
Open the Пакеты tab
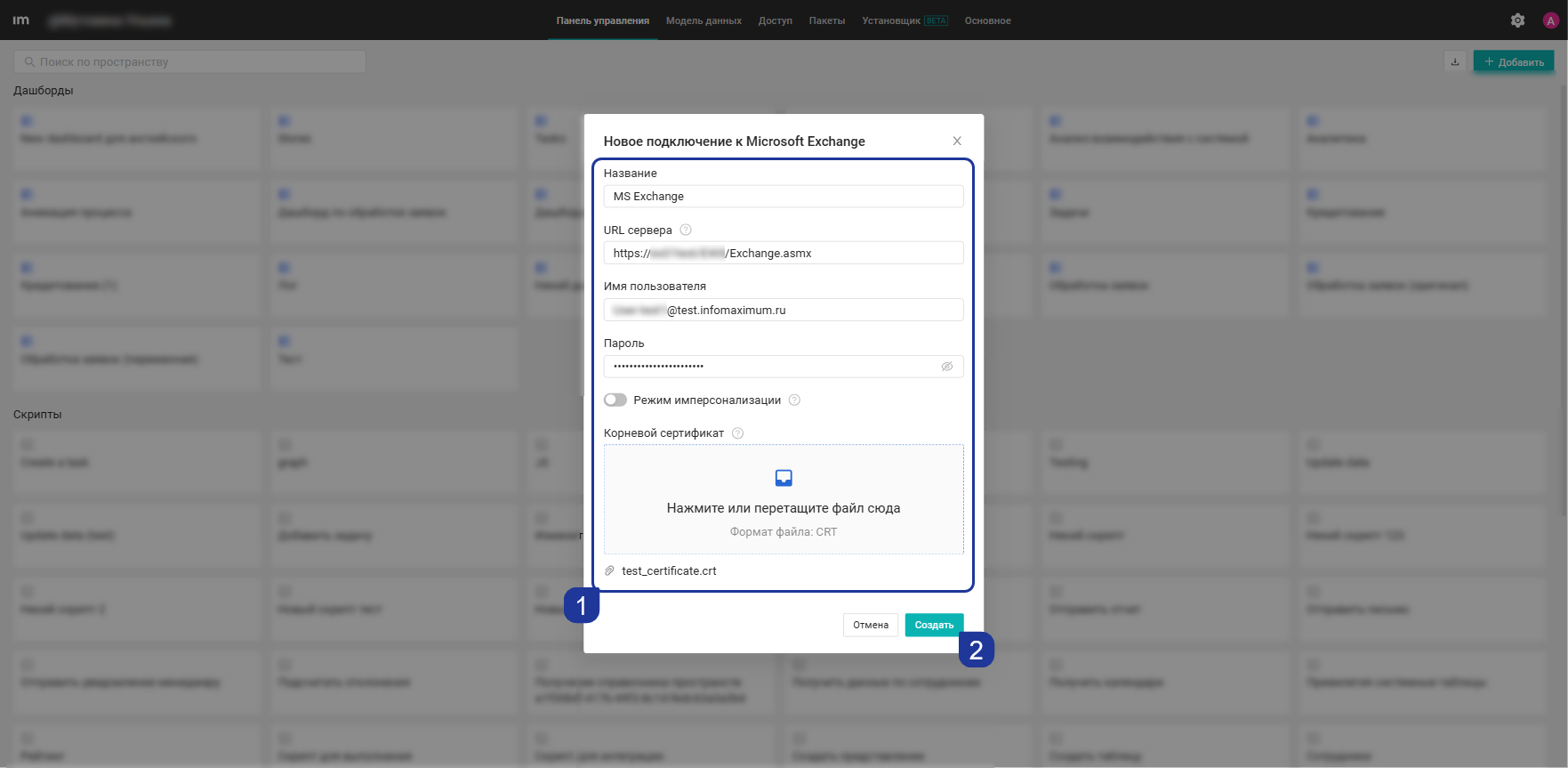[827, 20]
